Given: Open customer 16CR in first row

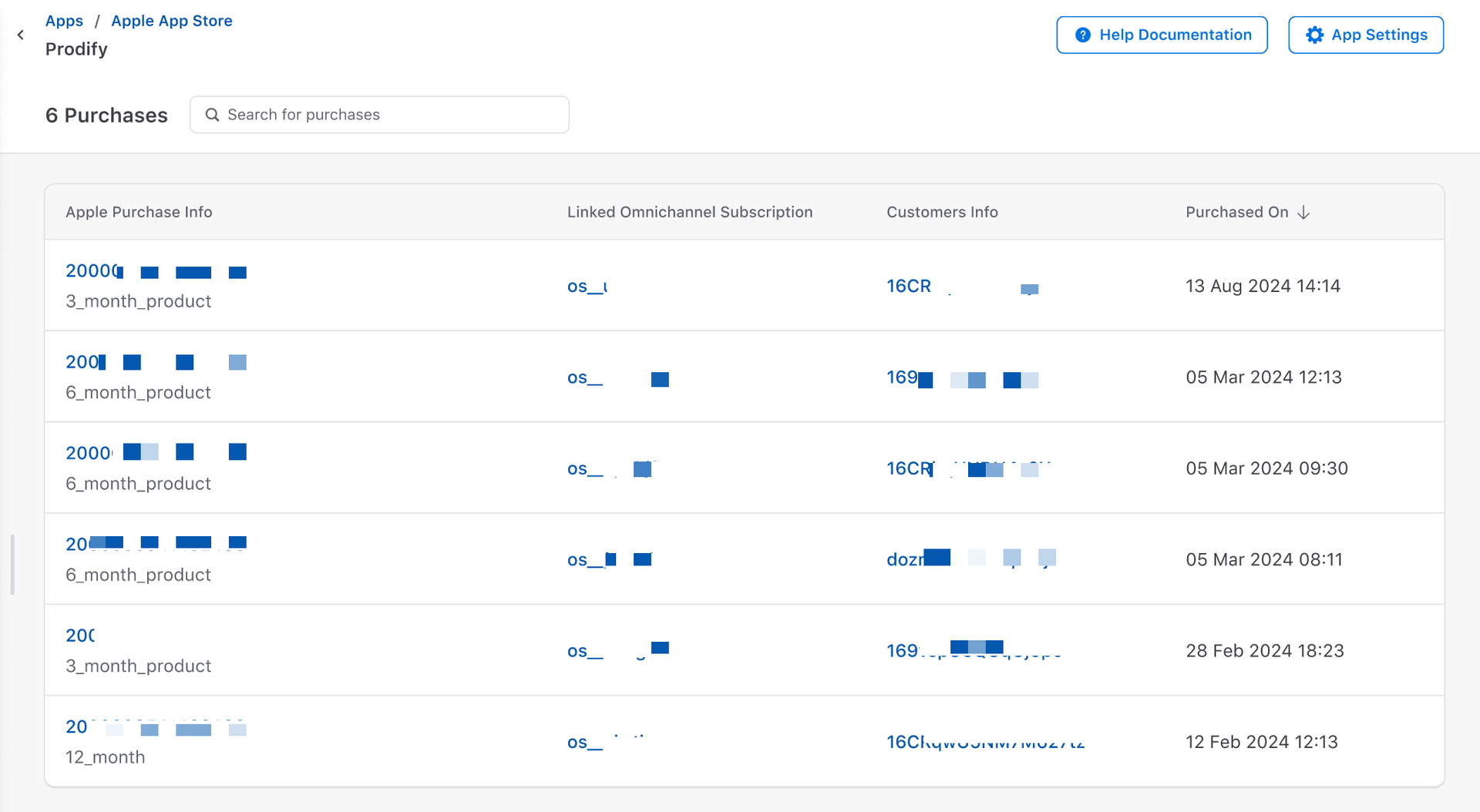Looking at the screenshot, I should pyautogui.click(x=910, y=286).
